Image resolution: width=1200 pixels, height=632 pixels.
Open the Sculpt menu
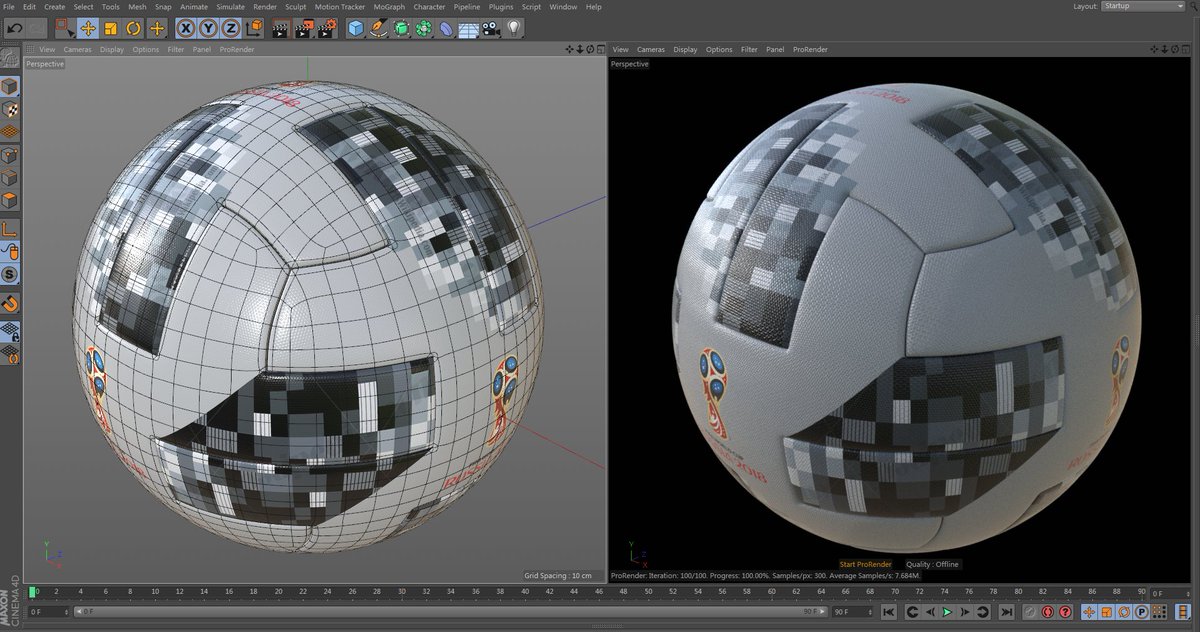pos(296,7)
